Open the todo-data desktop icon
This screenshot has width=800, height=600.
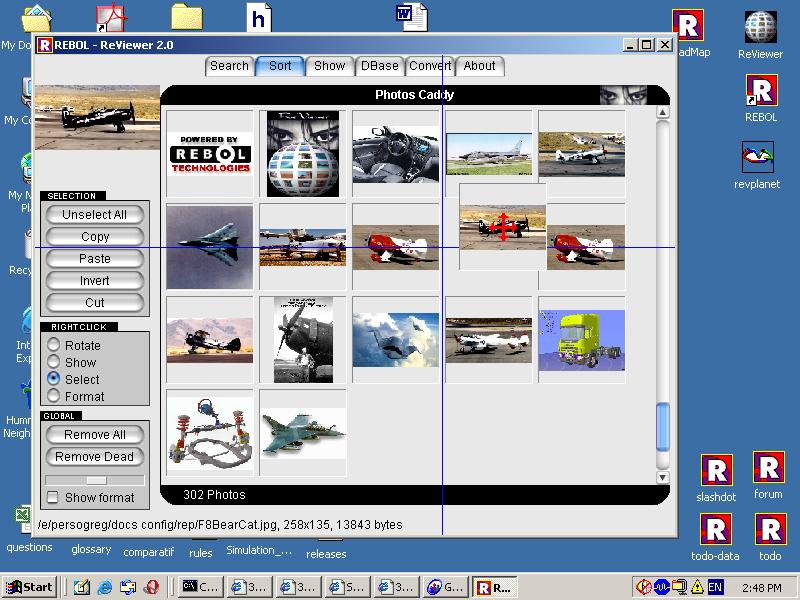[x=716, y=530]
